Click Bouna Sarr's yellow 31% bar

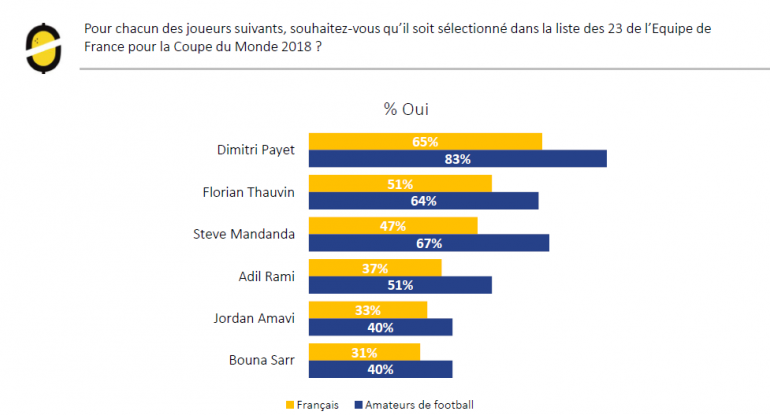coord(364,352)
